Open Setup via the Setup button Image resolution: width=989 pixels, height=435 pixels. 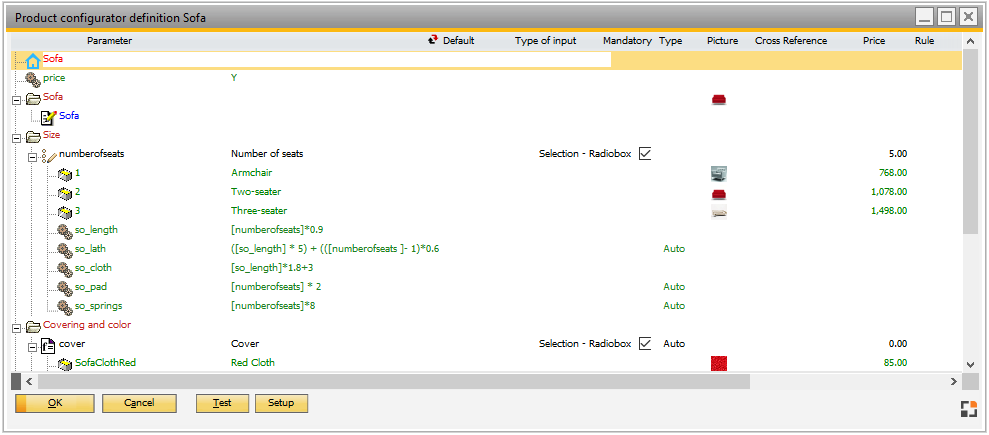281,403
